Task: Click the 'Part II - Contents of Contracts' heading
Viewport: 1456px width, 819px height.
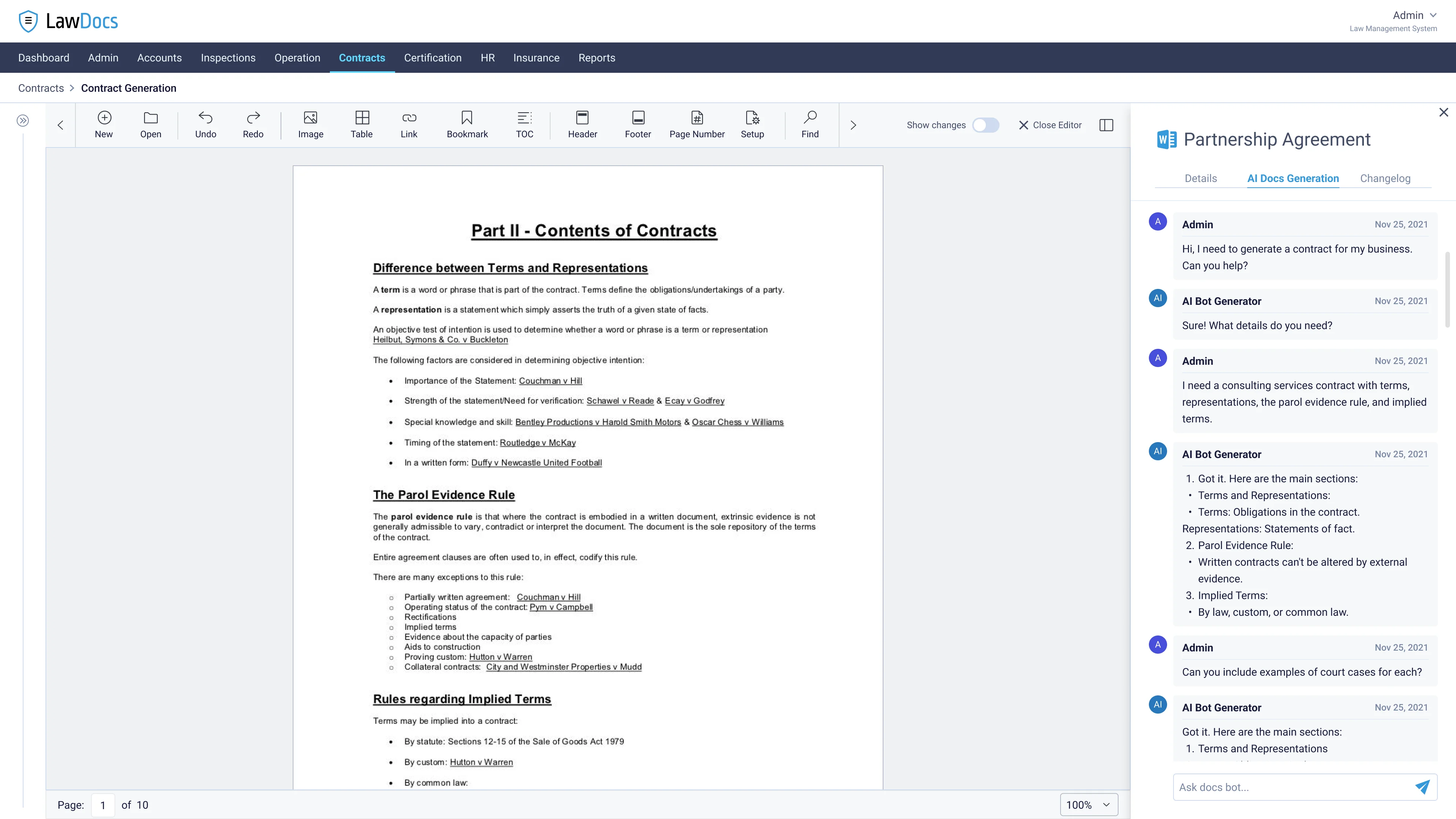Action: [x=594, y=231]
